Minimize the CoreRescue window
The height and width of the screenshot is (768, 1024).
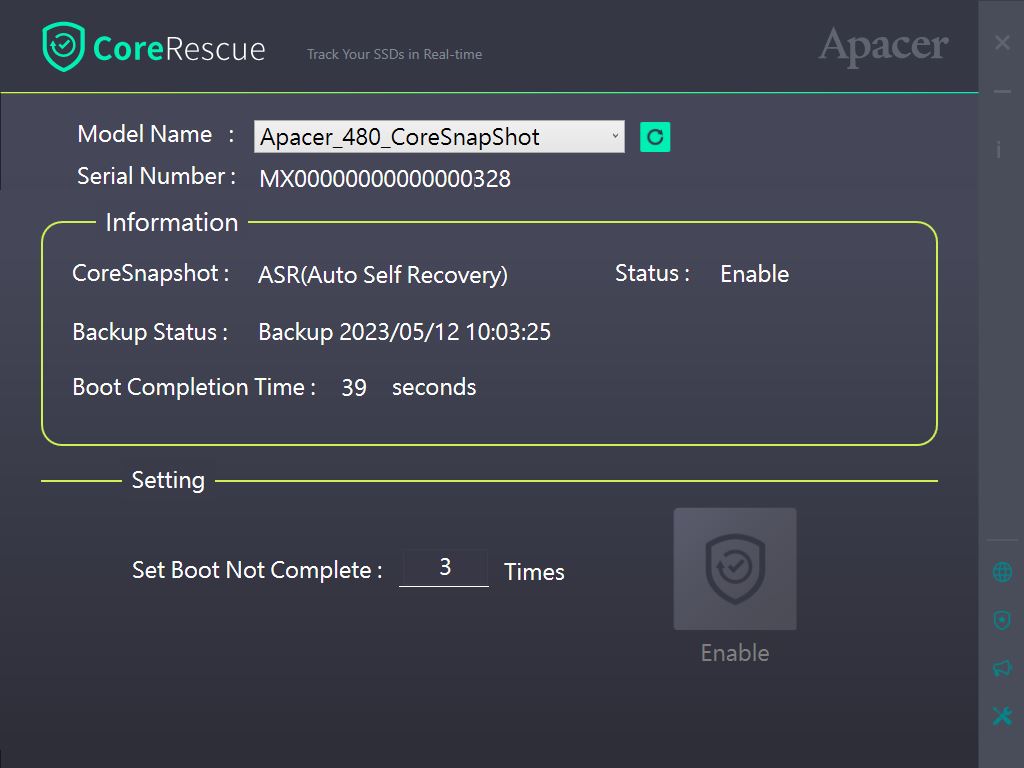pos(1002,92)
